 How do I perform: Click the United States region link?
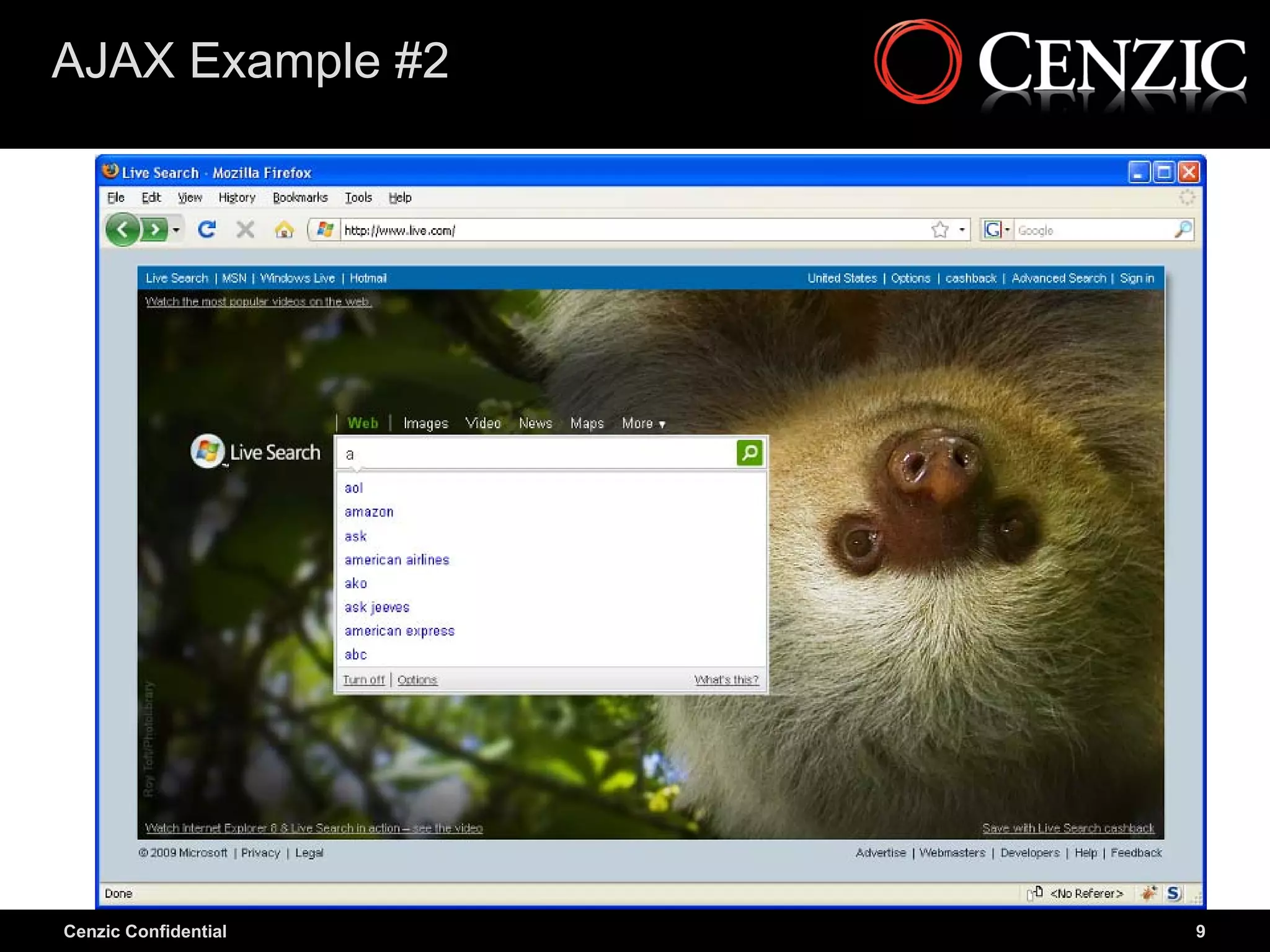(x=841, y=278)
